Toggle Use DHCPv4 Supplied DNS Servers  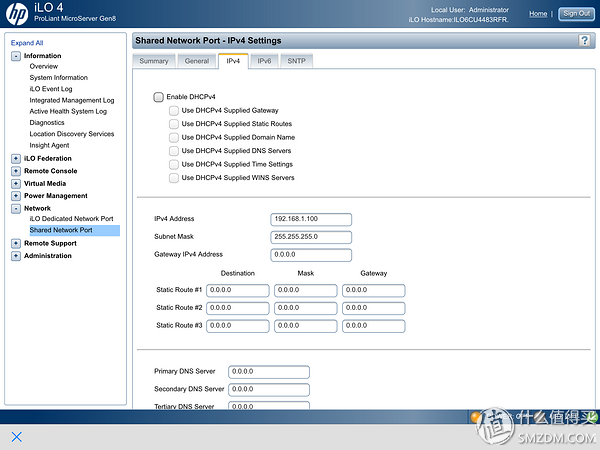174,150
